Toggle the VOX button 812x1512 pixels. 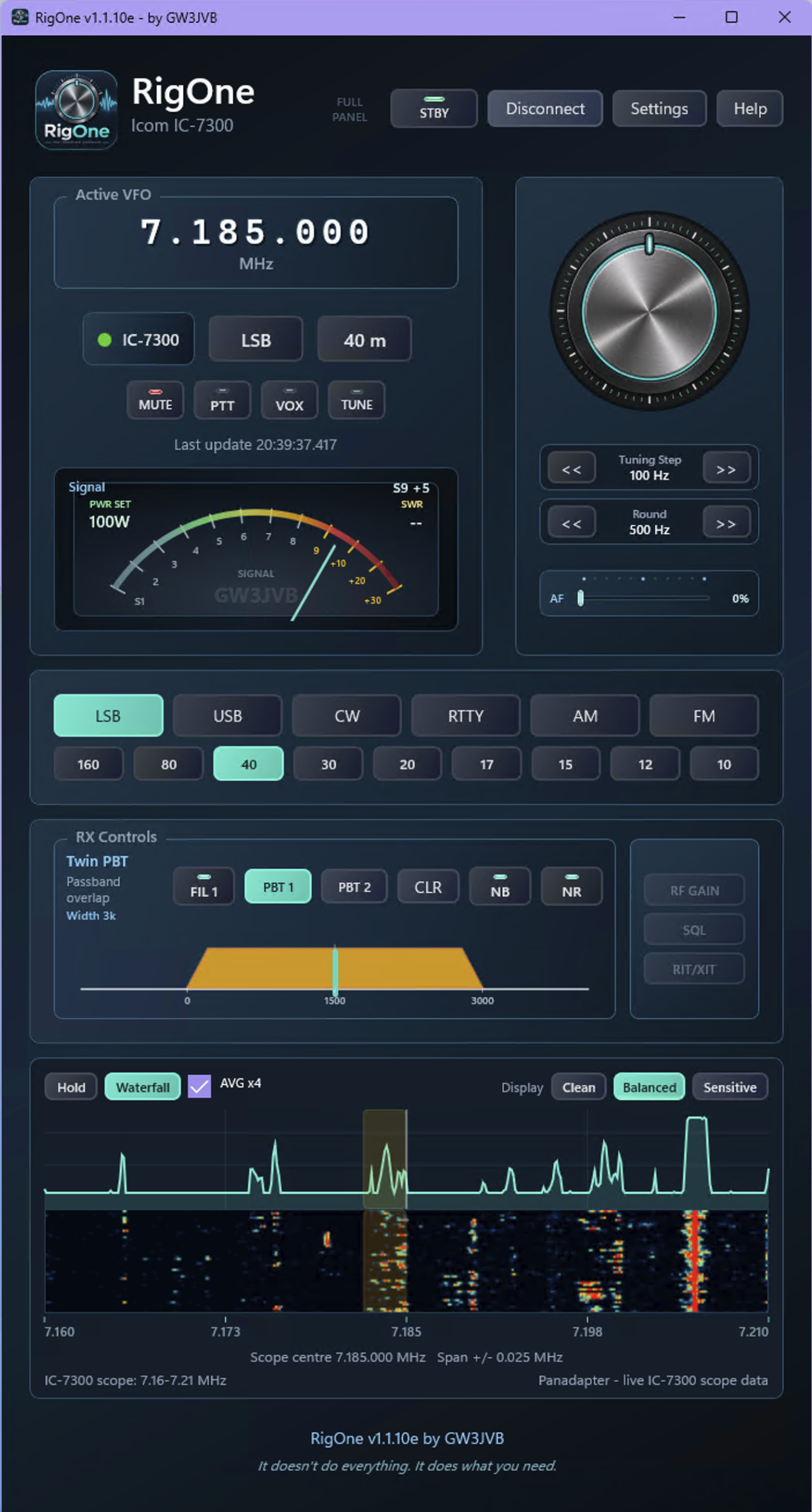290,400
